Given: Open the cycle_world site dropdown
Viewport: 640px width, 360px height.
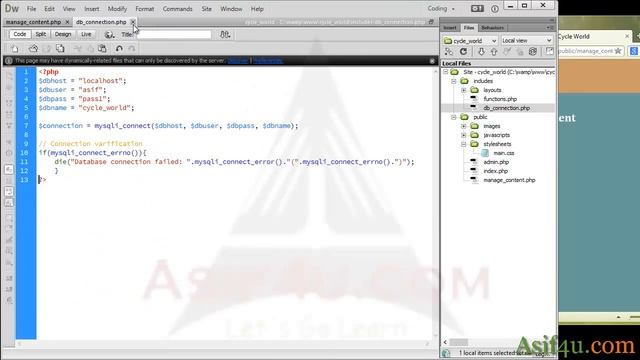Looking at the screenshot, I should coord(470,40).
